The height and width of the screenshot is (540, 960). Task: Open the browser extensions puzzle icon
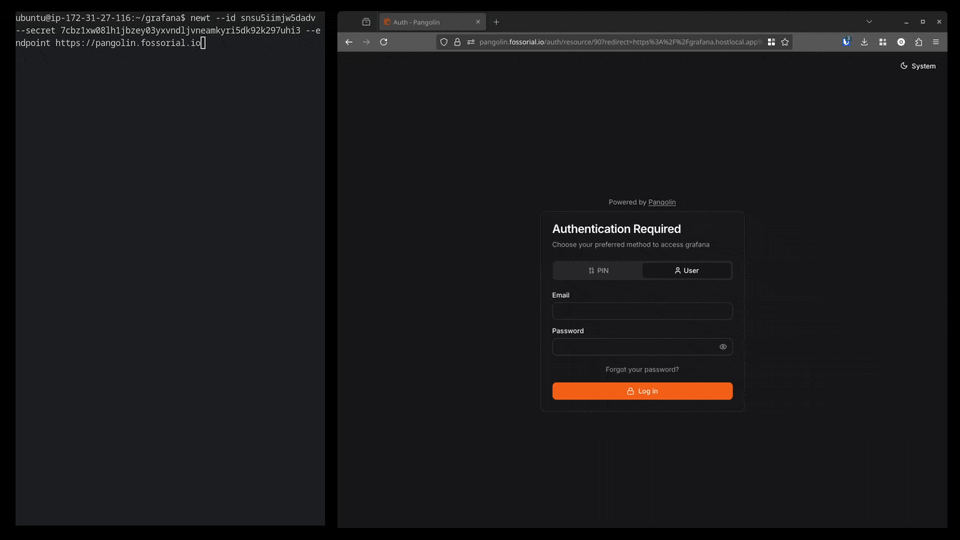(918, 42)
